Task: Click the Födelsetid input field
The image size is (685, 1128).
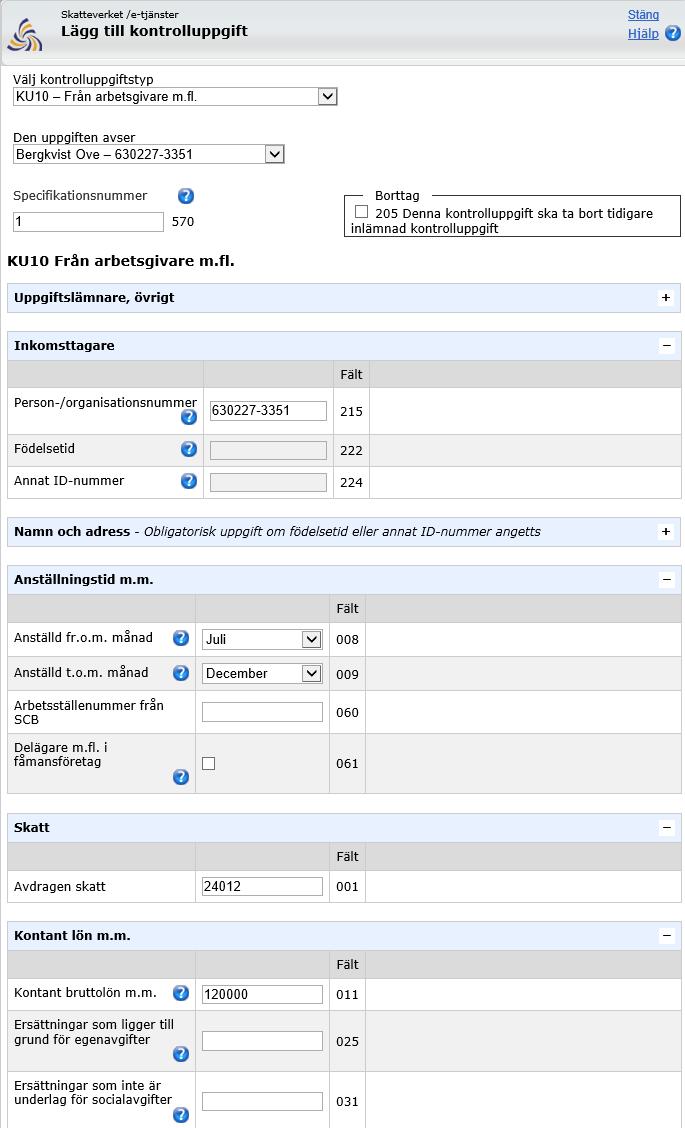Action: click(x=268, y=450)
